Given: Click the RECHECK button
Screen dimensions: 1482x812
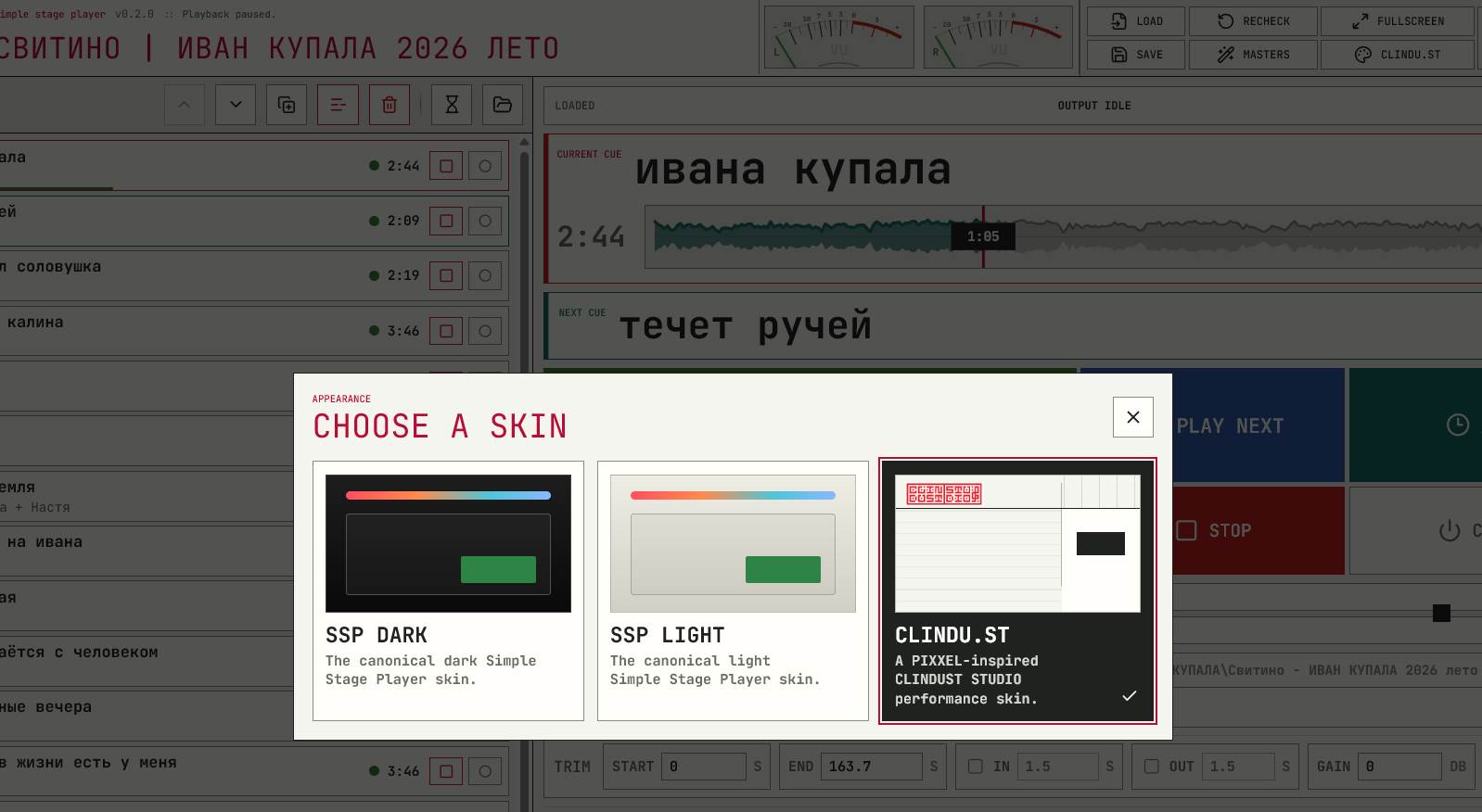Looking at the screenshot, I should tap(1254, 21).
